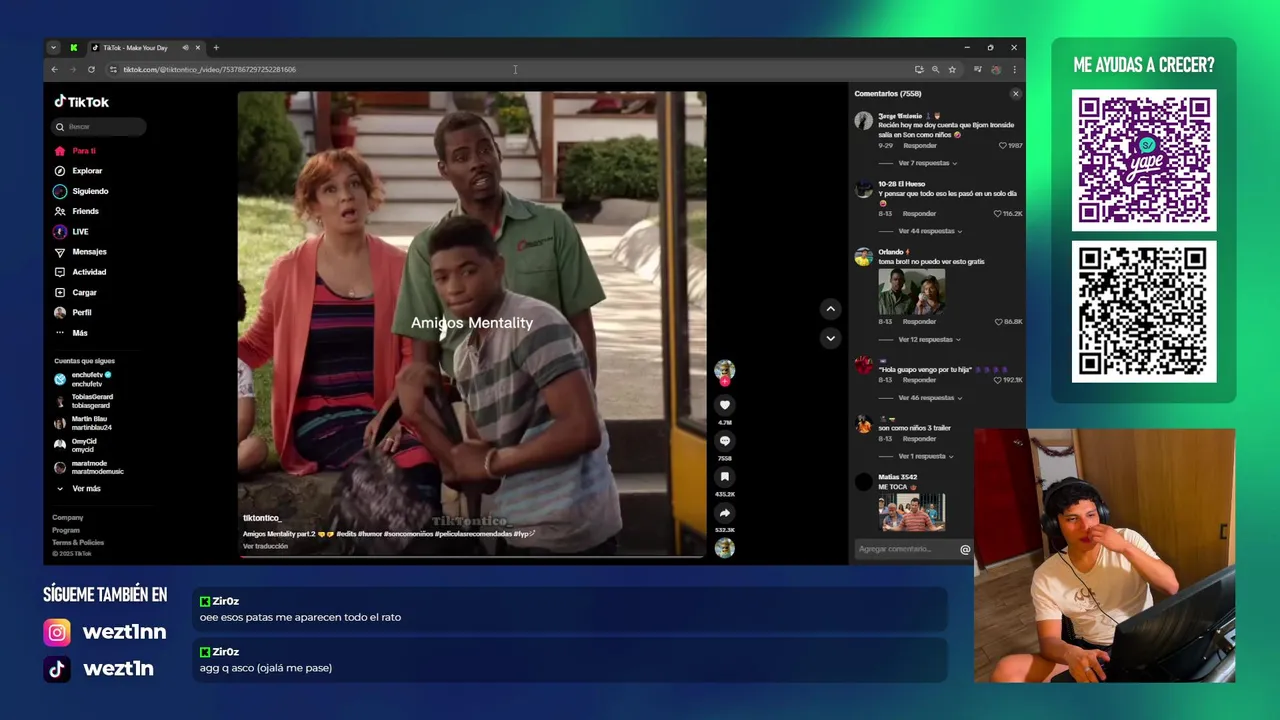Screen dimensions: 1280x720
Task: Open comments via the speech bubble icon
Action: pyautogui.click(x=725, y=441)
